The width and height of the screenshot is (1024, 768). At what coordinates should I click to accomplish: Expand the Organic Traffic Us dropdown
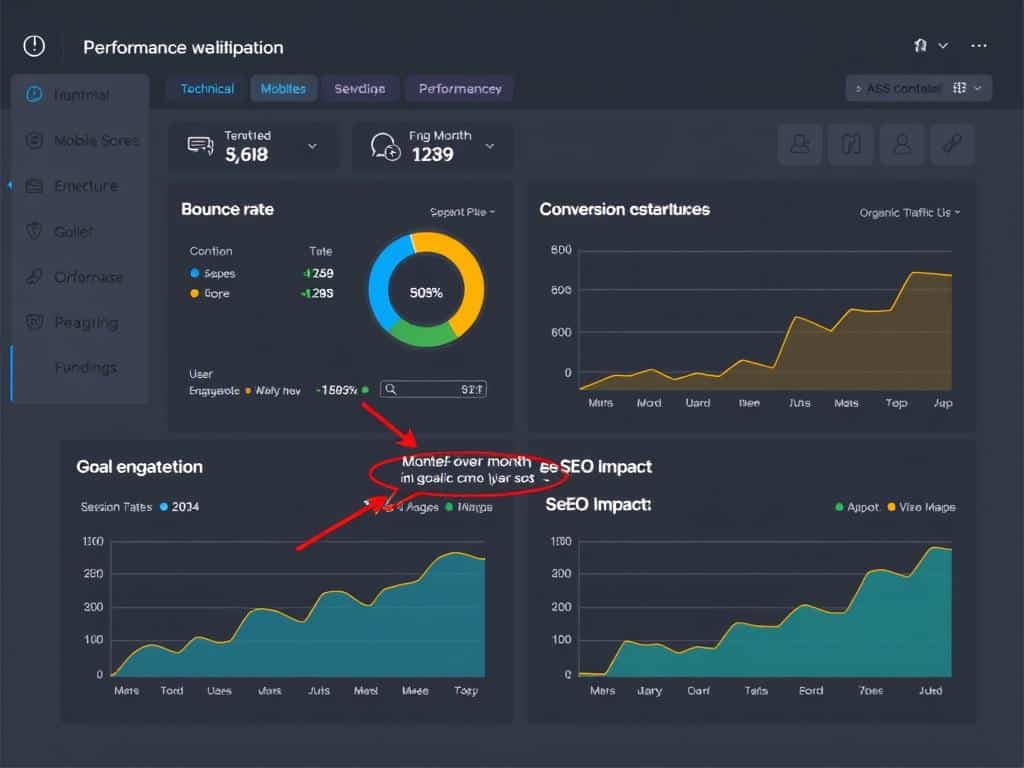coord(909,212)
